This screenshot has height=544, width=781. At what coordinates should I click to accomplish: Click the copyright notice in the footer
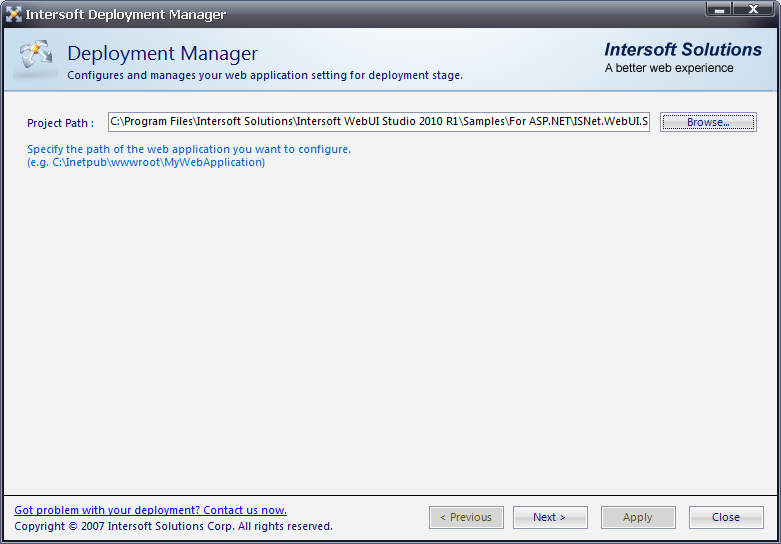(x=173, y=526)
